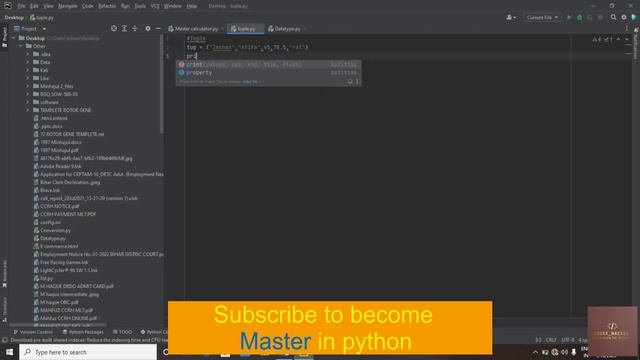Viewport: 640px width, 360px height.
Task: Click the tuple.py breadcrumb in the navigation bar
Action: pyautogui.click(x=42, y=18)
